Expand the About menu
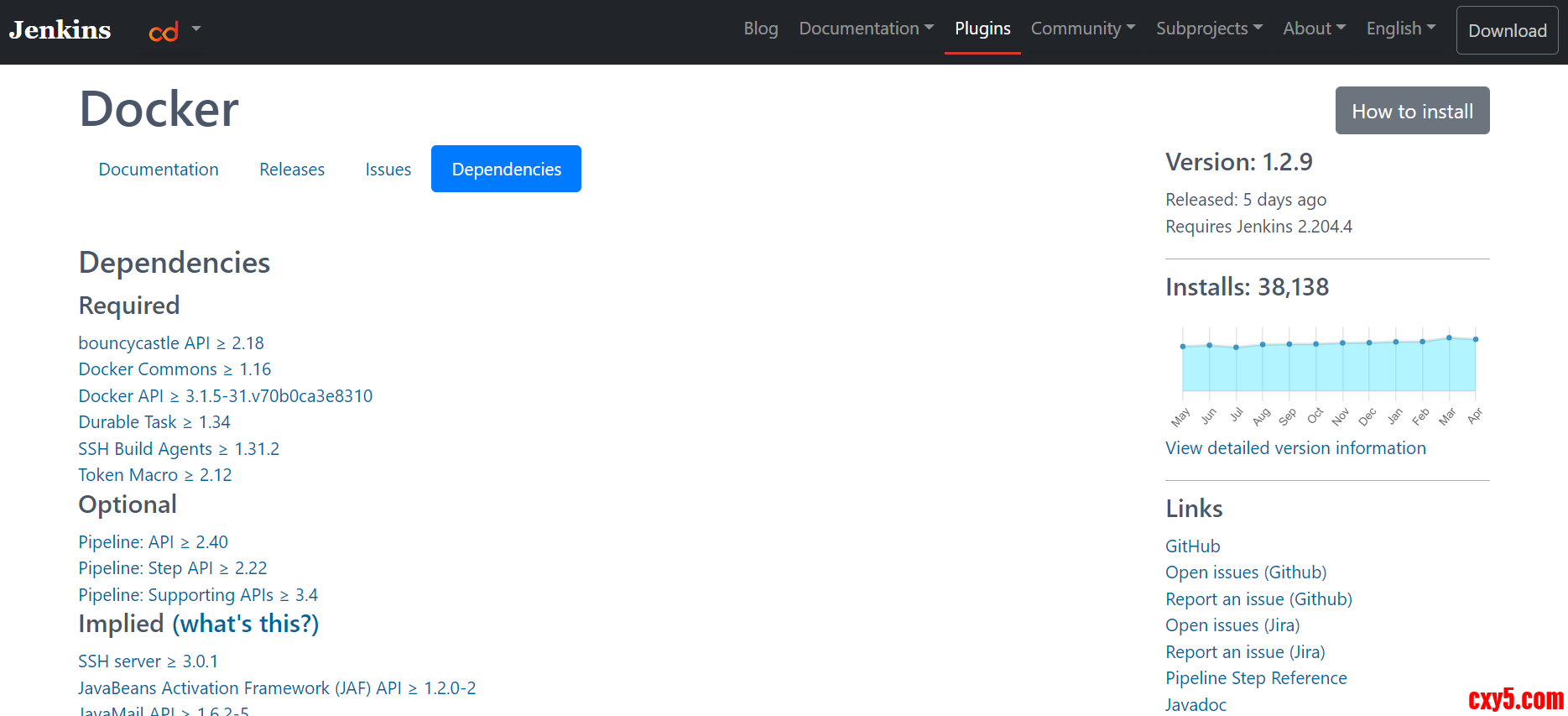The width and height of the screenshot is (1568, 716). click(x=1314, y=29)
